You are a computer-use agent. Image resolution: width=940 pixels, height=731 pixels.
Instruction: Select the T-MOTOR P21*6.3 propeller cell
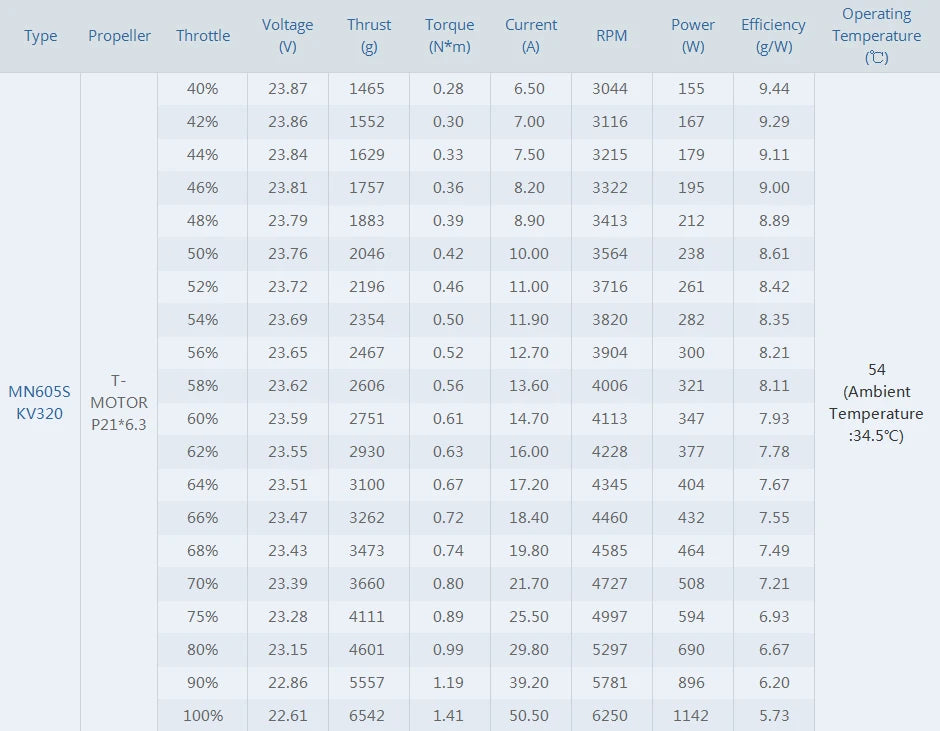point(119,403)
